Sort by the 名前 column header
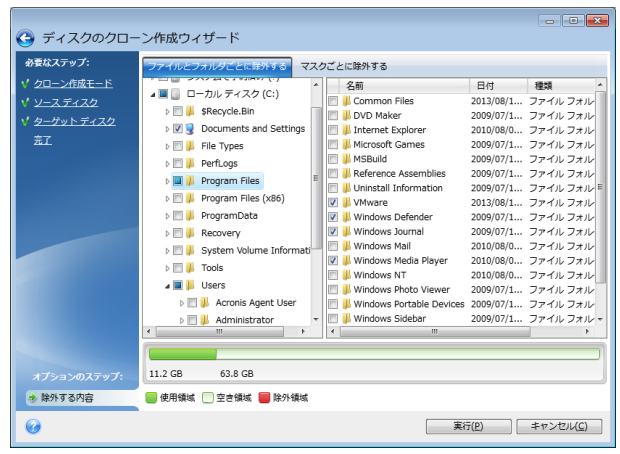620x454 pixels. [x=404, y=85]
